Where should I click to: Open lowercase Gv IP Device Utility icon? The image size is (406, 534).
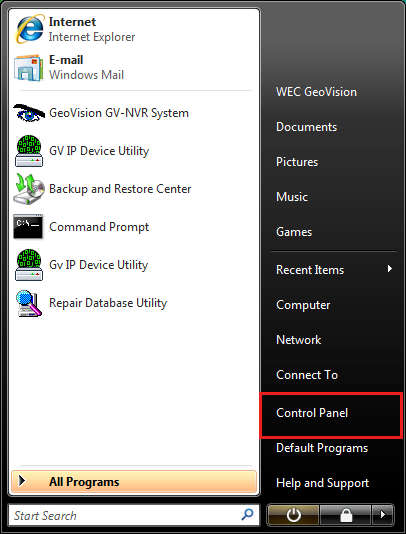point(29,265)
